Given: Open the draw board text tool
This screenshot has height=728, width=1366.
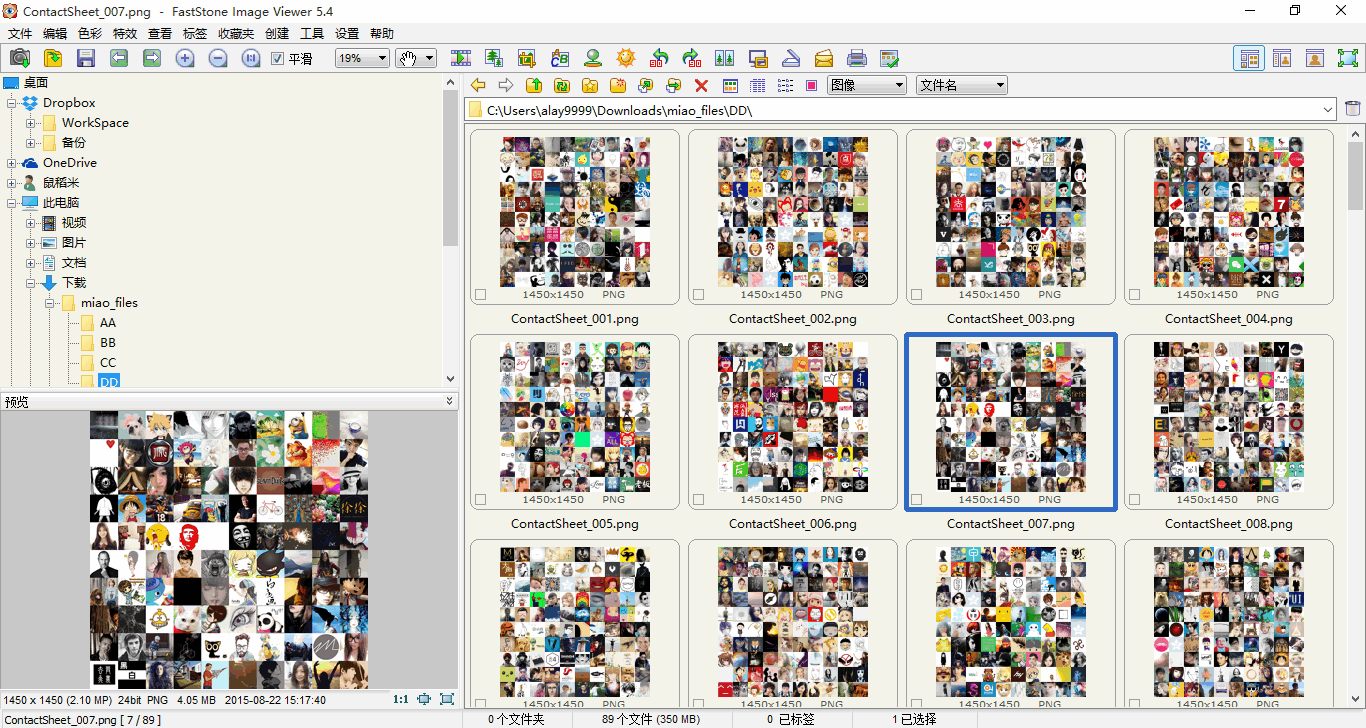Looking at the screenshot, I should [560, 58].
